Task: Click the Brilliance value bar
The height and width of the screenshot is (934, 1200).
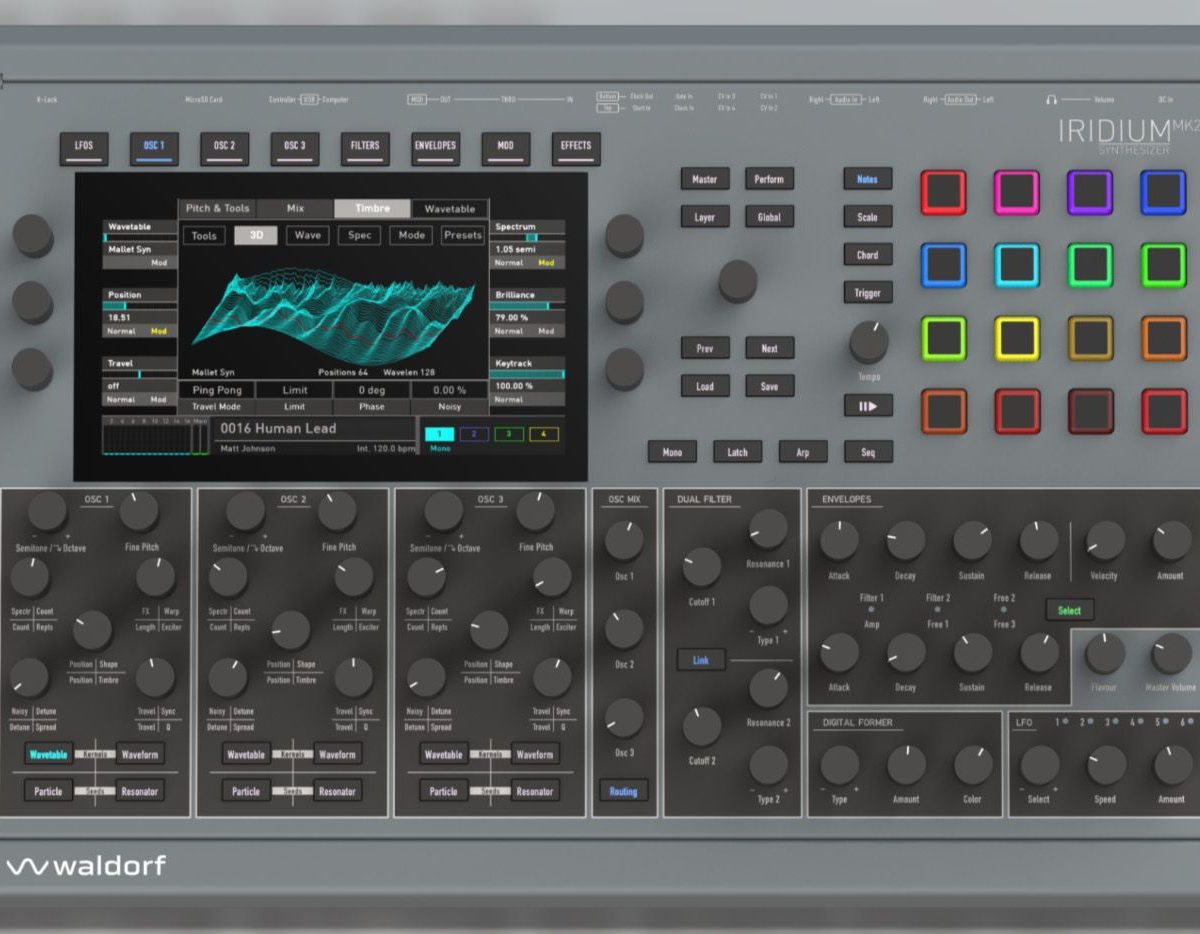Action: [x=527, y=306]
